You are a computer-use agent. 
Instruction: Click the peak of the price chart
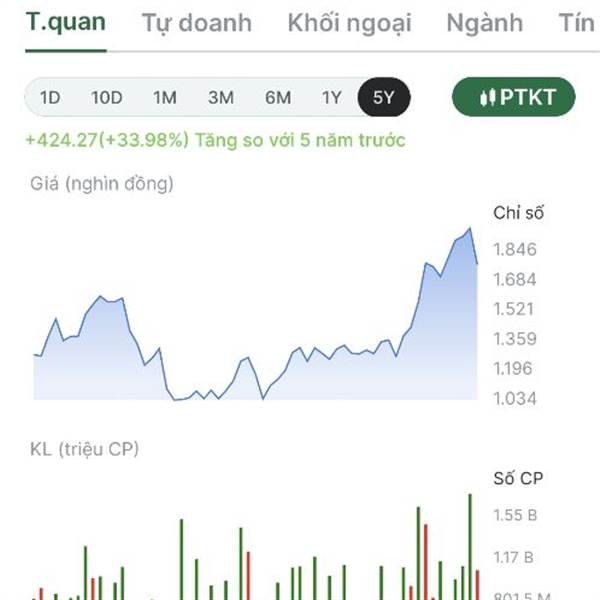[x=469, y=229]
